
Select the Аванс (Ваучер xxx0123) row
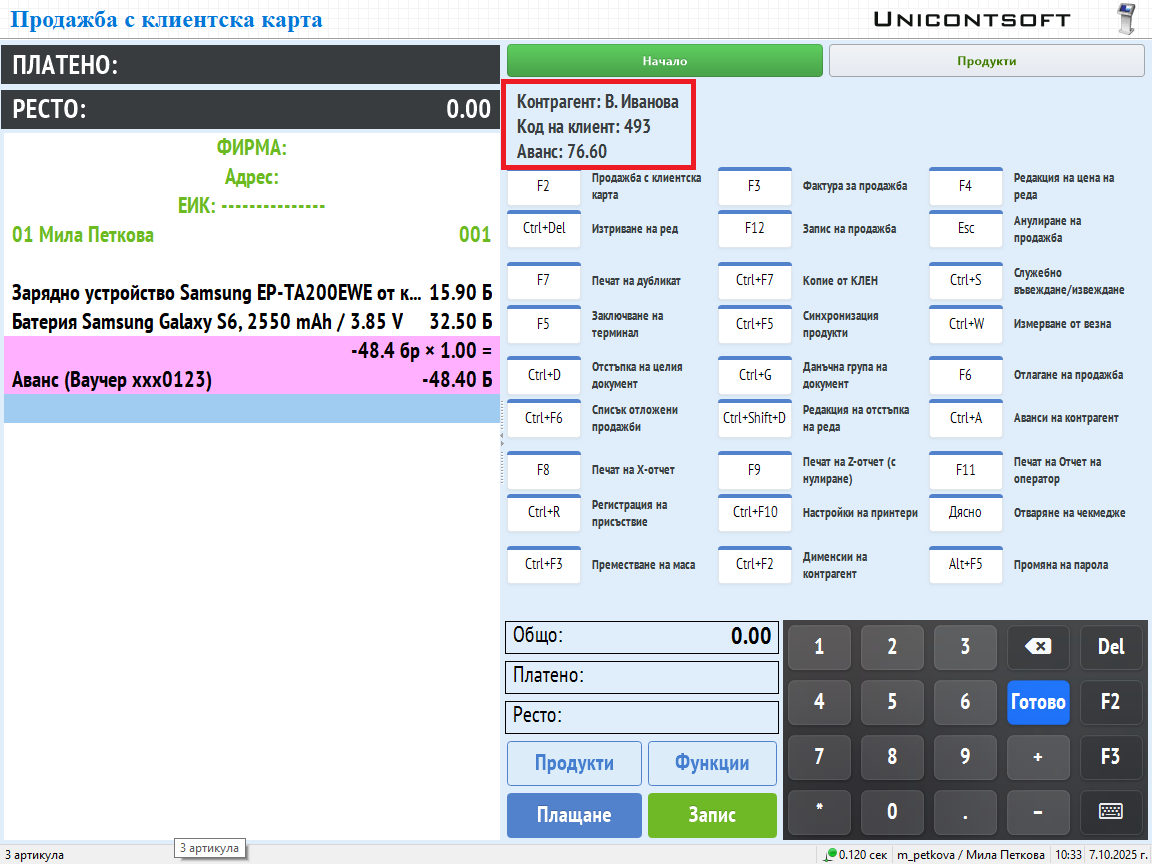(251, 381)
